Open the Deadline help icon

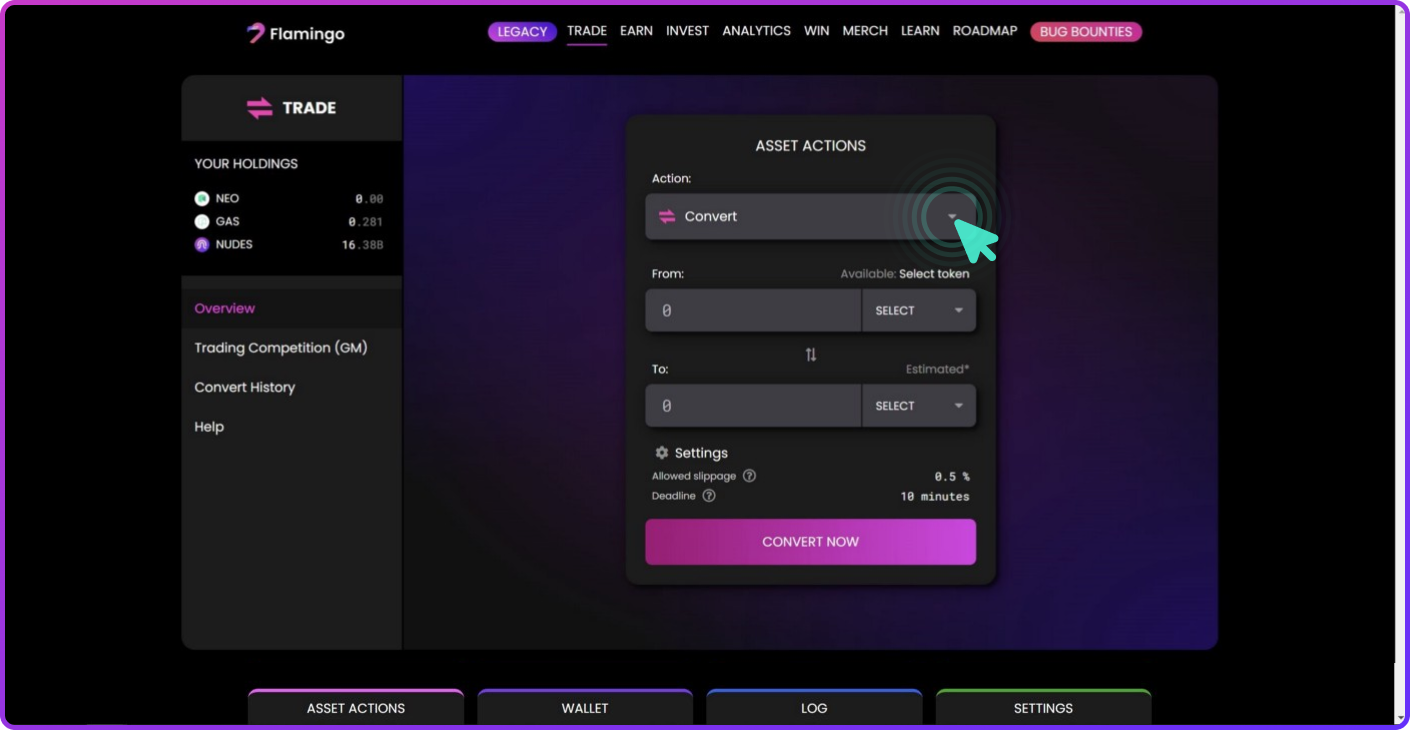pyautogui.click(x=709, y=496)
